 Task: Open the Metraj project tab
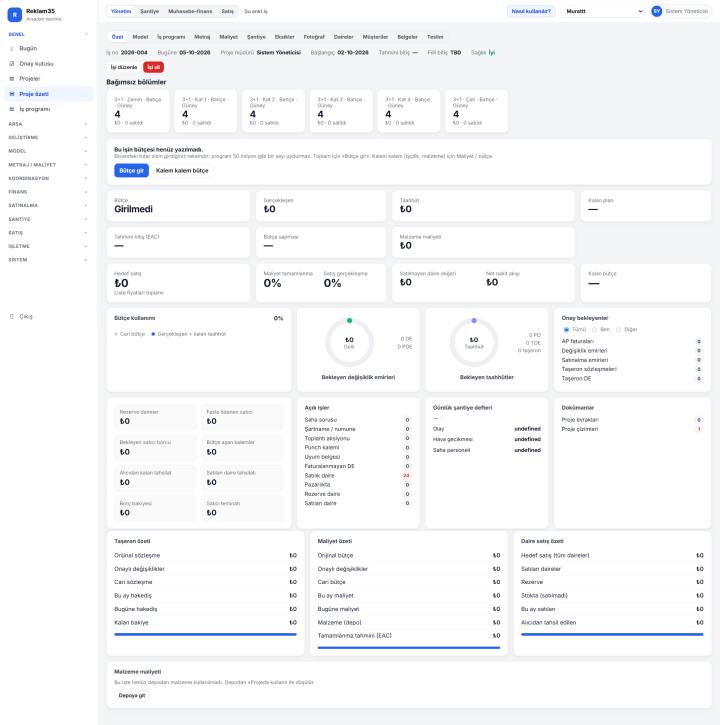(x=202, y=37)
